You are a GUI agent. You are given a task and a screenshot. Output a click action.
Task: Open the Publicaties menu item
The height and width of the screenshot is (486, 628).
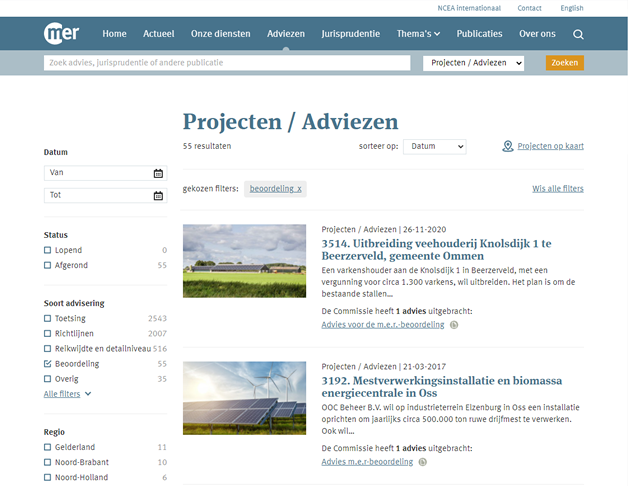[x=479, y=34]
